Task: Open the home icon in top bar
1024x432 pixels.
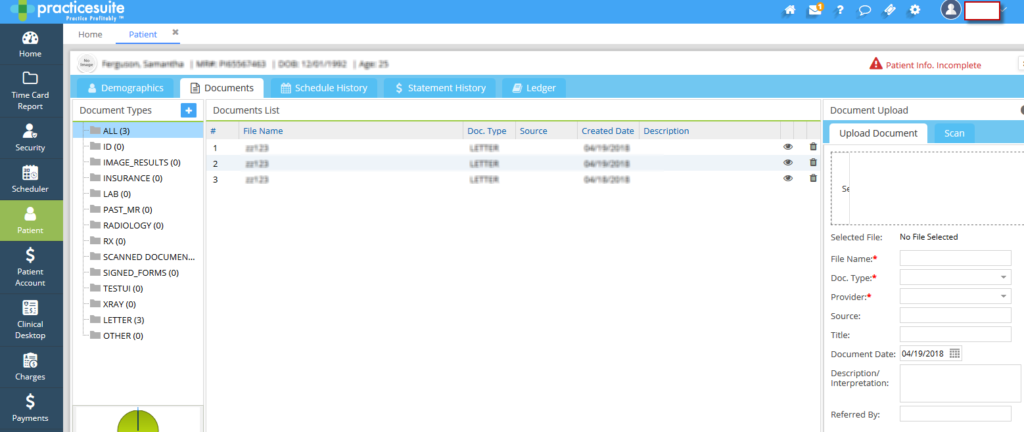Action: (790, 10)
